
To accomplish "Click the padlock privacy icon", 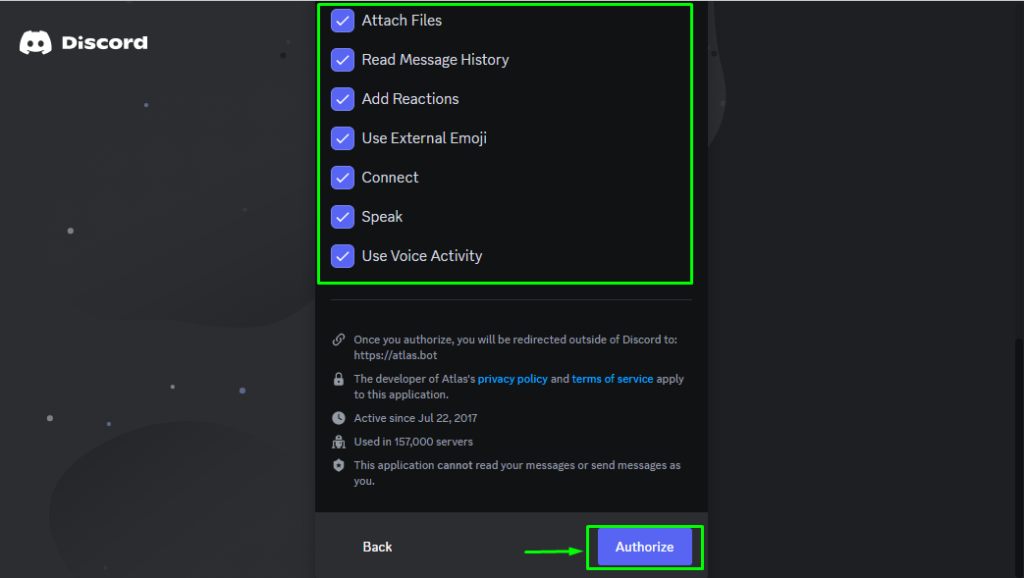I will pyautogui.click(x=338, y=379).
